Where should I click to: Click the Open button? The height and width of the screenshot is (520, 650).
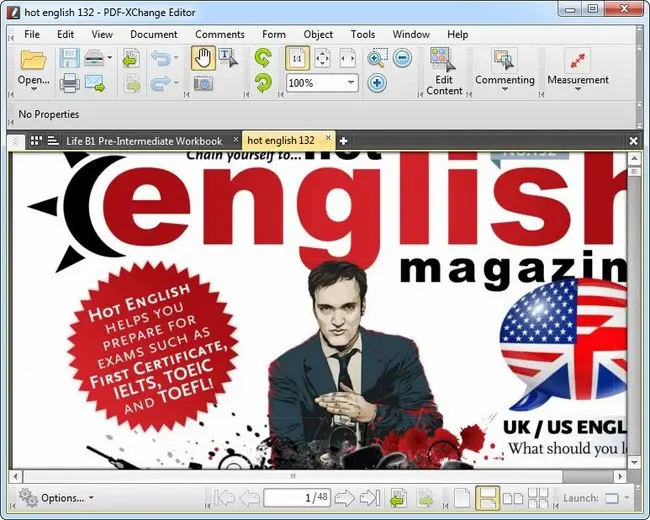[33, 70]
